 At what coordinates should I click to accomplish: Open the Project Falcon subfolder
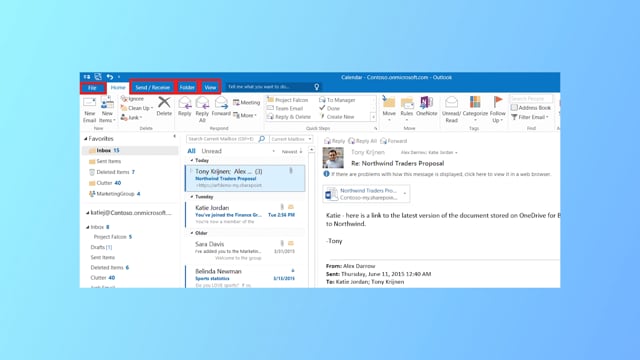[113, 237]
